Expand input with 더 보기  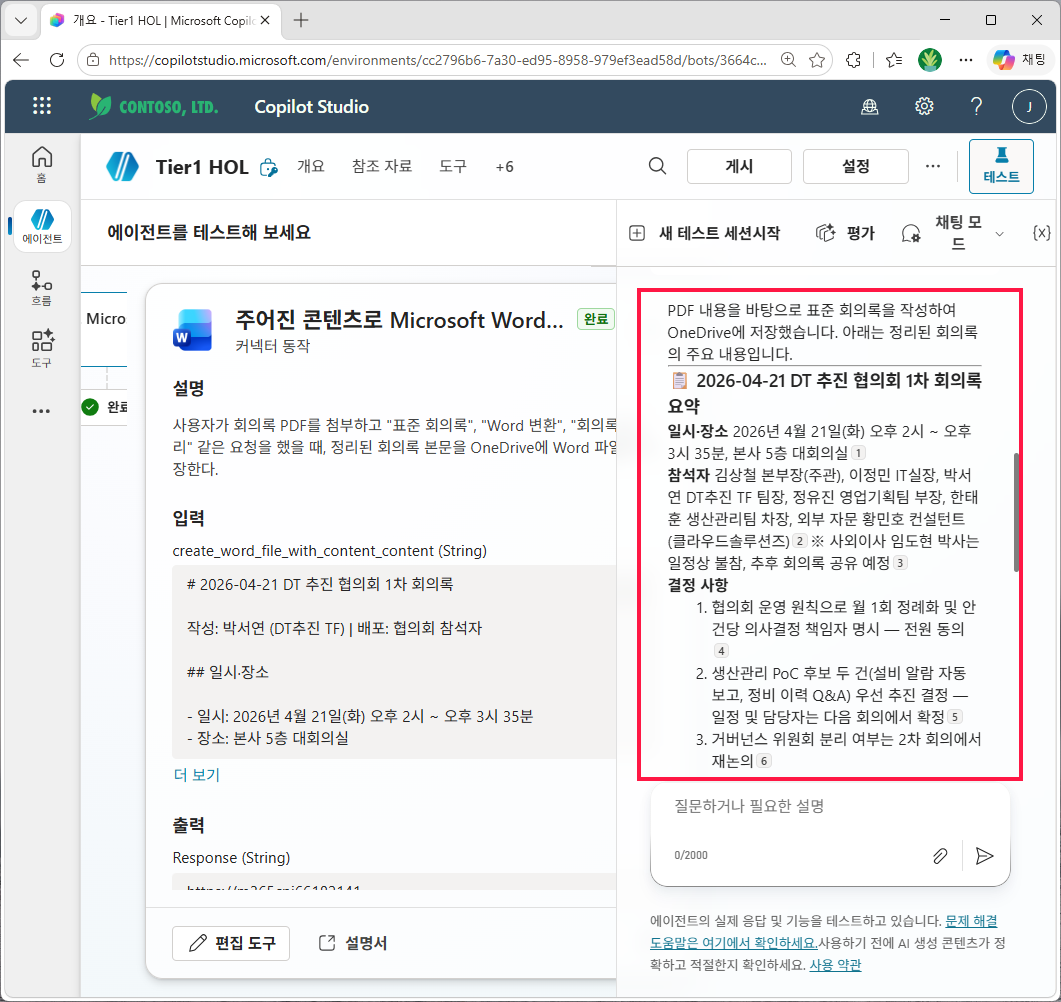pyautogui.click(x=197, y=775)
